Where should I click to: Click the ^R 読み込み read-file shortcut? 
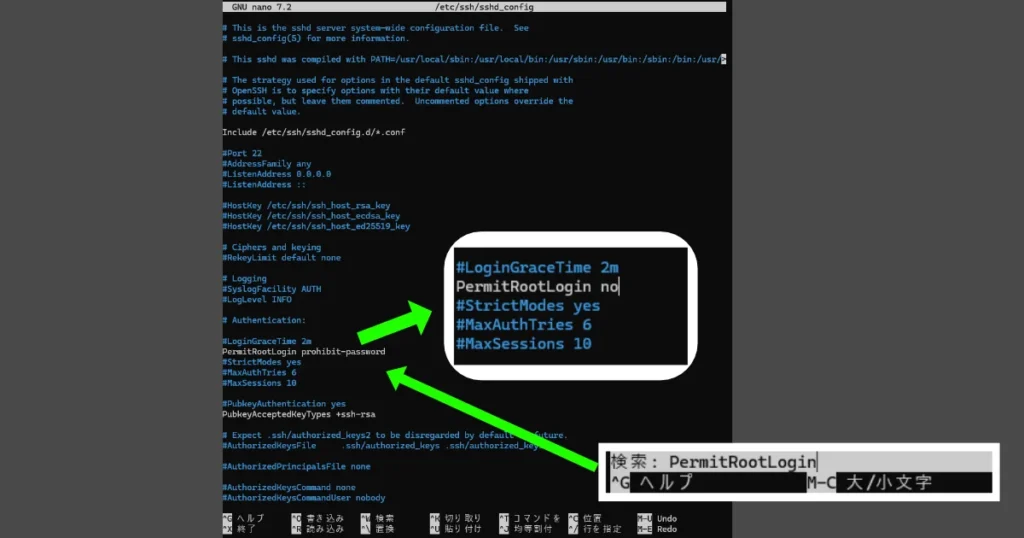(x=317, y=529)
